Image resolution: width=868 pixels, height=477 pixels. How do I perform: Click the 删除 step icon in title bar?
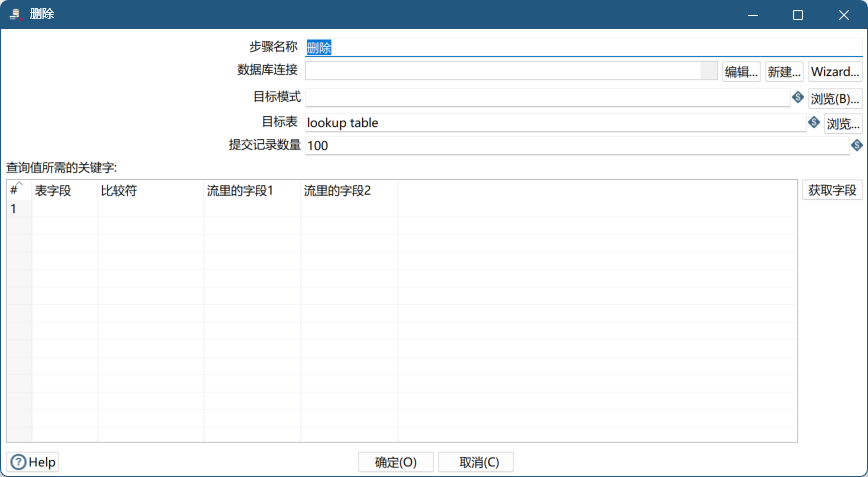click(14, 15)
